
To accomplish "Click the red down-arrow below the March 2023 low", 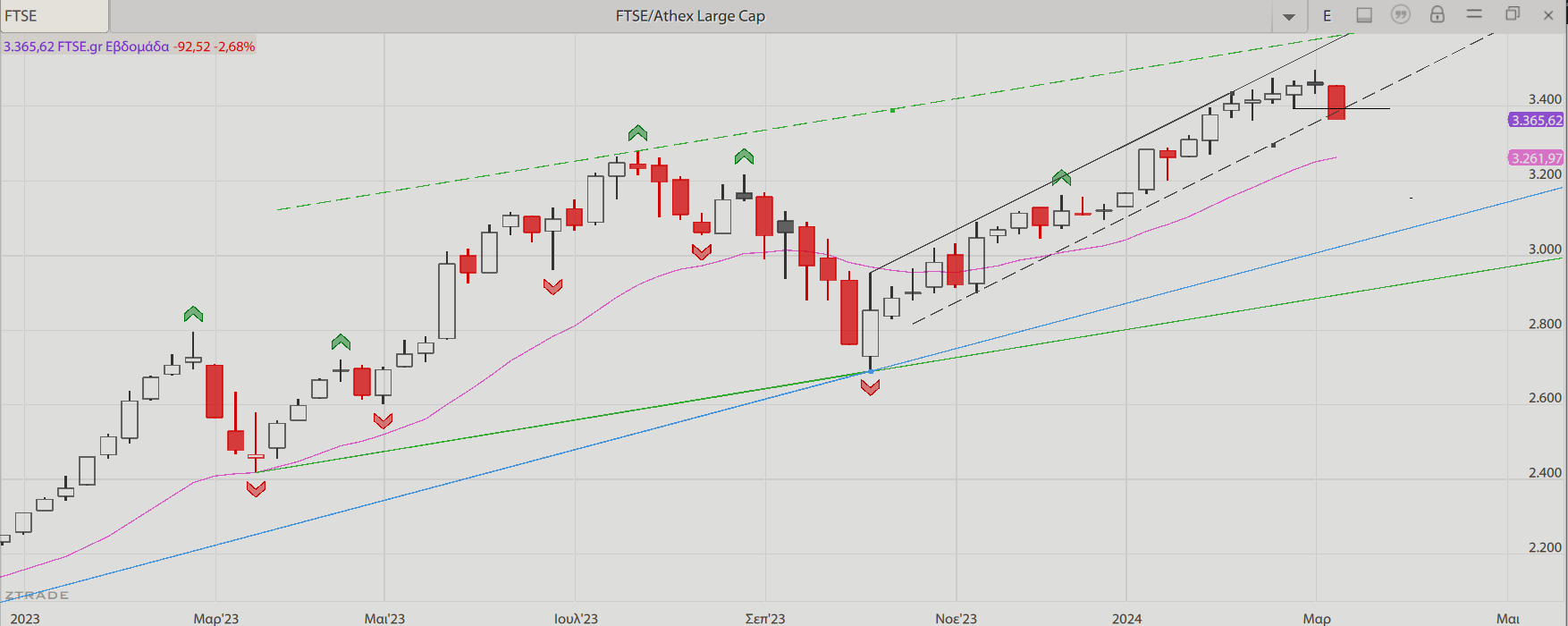I will [257, 489].
